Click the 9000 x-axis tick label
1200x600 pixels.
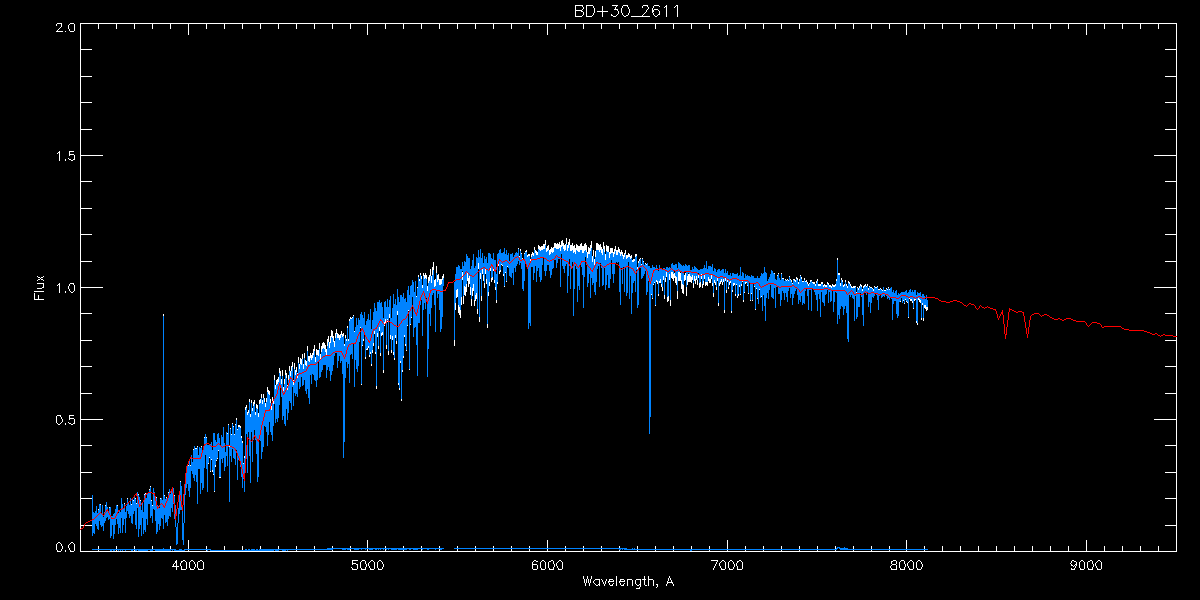[1087, 565]
